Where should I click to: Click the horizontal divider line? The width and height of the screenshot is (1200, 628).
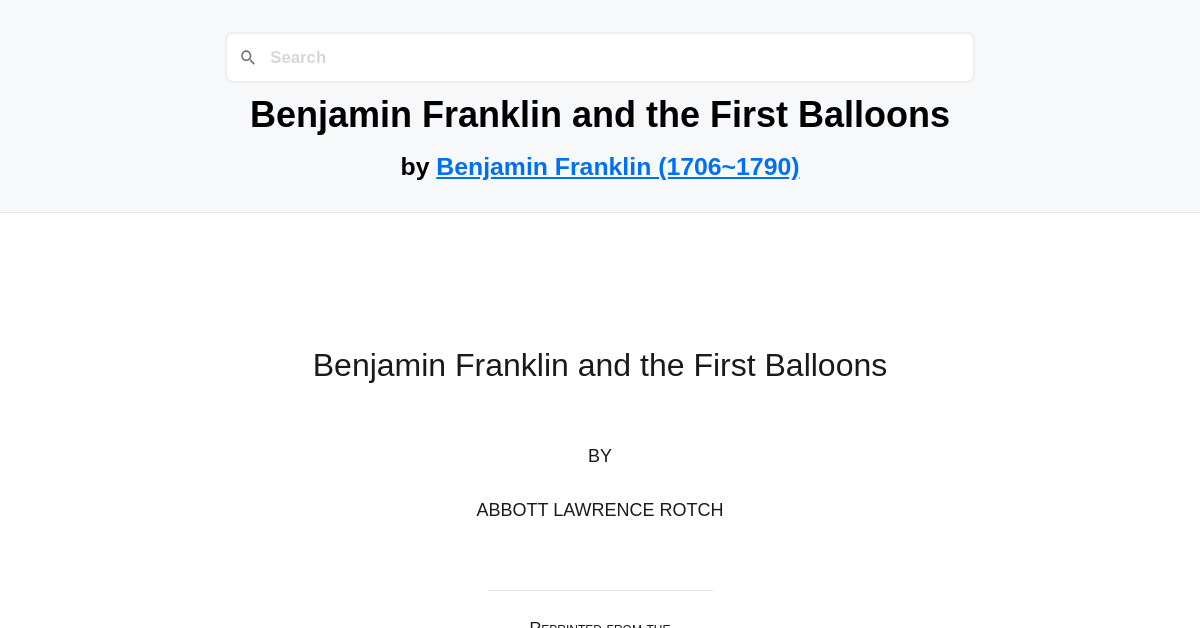click(599, 591)
